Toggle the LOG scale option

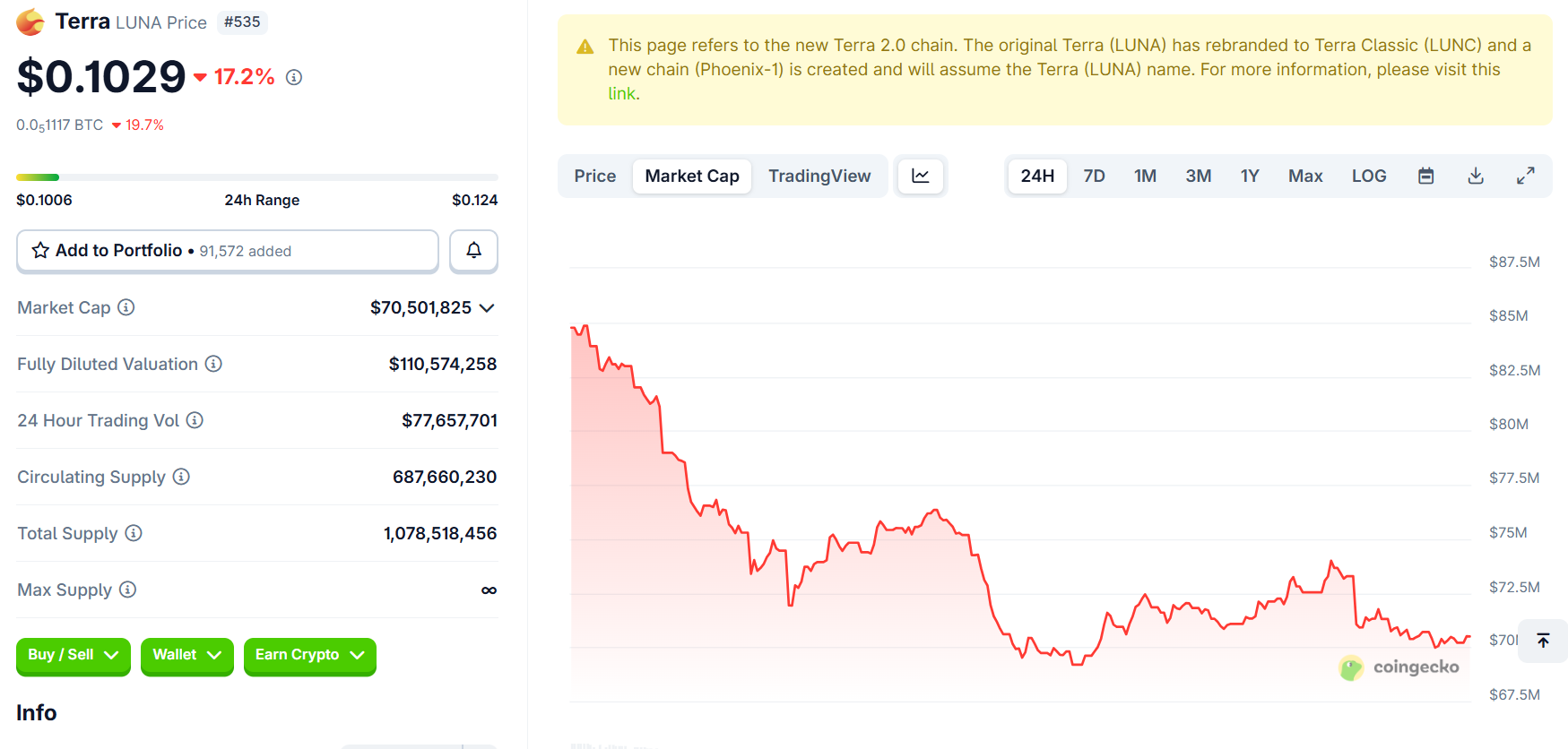point(1368,176)
